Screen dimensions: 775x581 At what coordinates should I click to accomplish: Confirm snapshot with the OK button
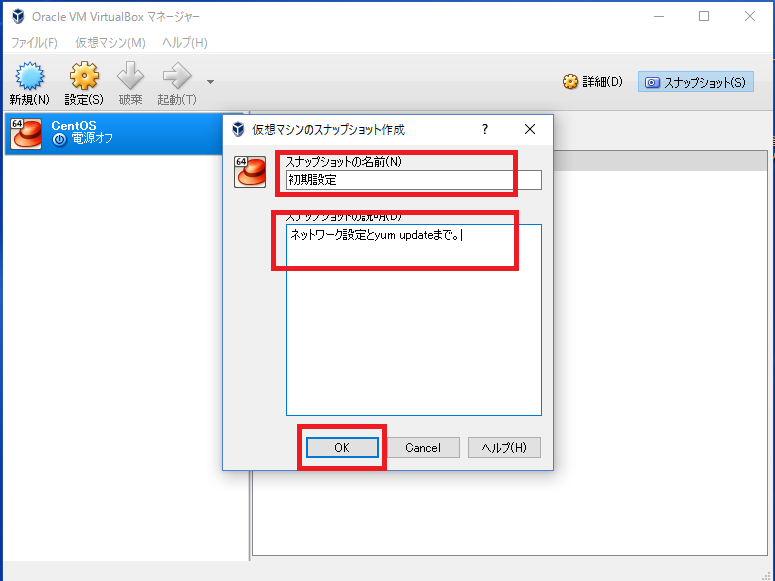click(x=342, y=447)
